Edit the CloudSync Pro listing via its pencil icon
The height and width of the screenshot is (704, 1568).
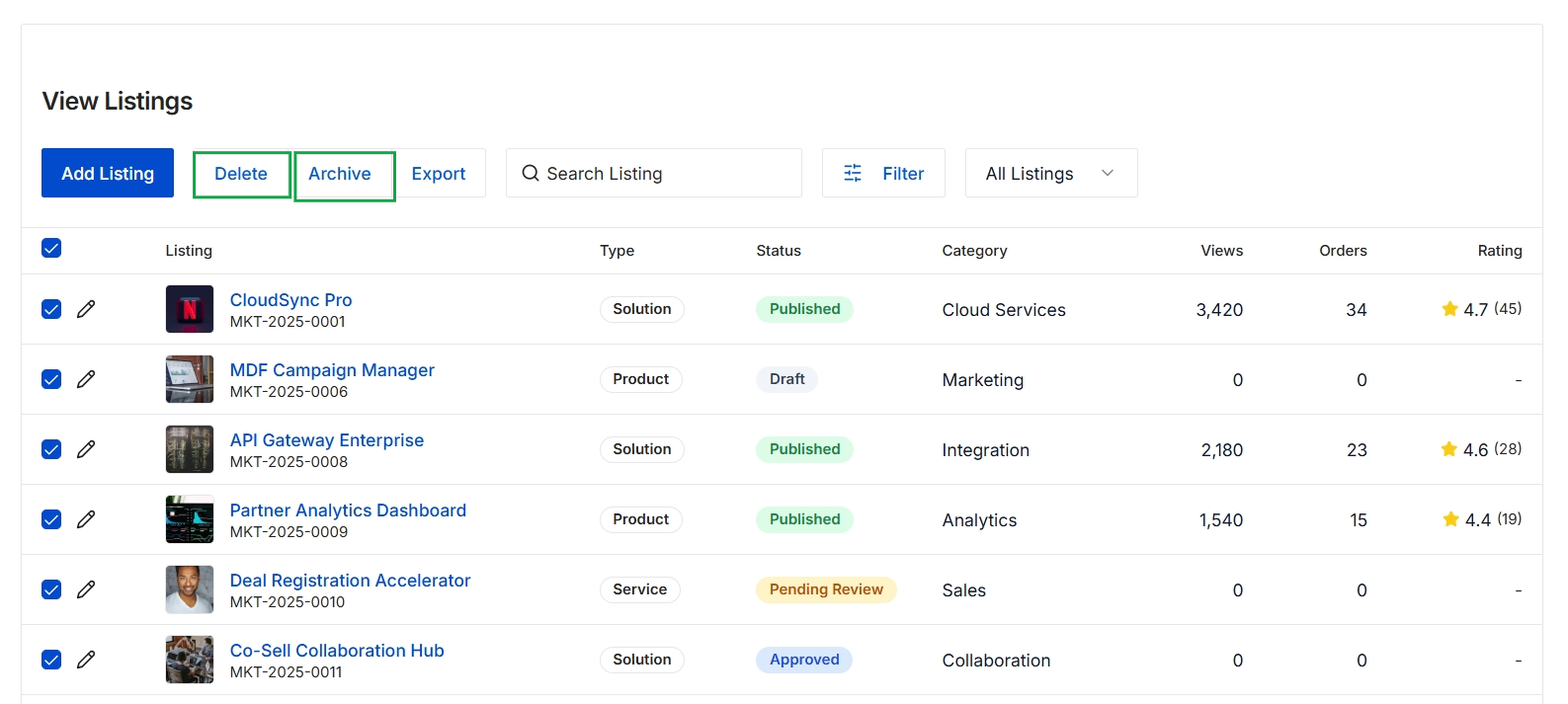[86, 309]
